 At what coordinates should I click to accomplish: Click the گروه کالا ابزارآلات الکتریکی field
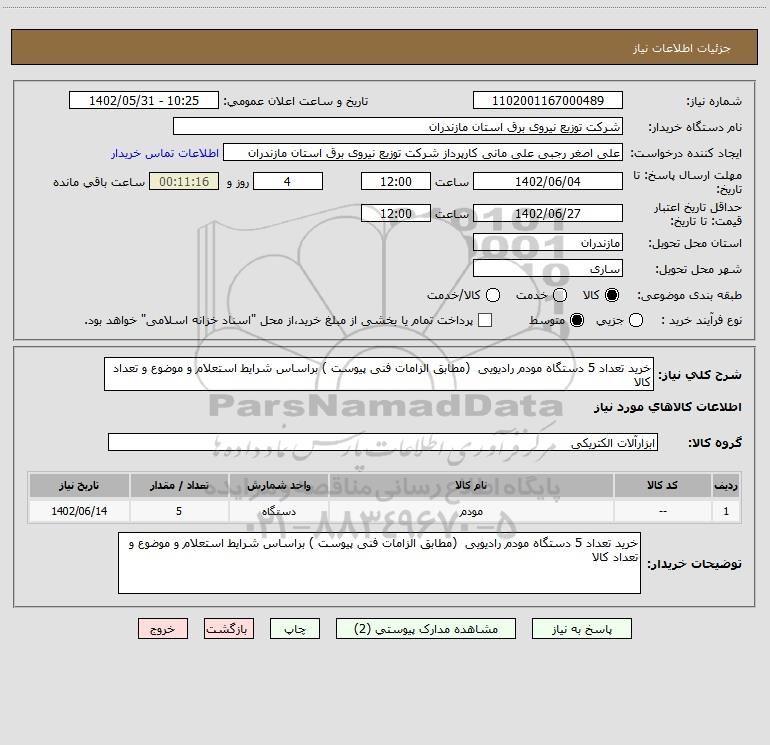click(x=383, y=442)
